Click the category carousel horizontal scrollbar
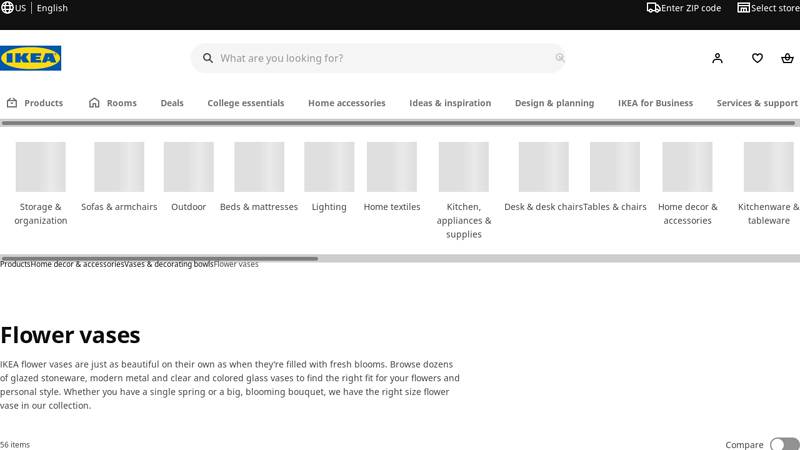800x450 pixels. coord(159,259)
